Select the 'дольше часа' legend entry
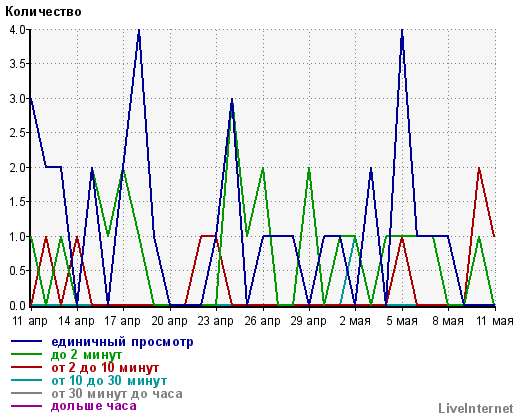The width and height of the screenshot is (520, 418). 94,406
